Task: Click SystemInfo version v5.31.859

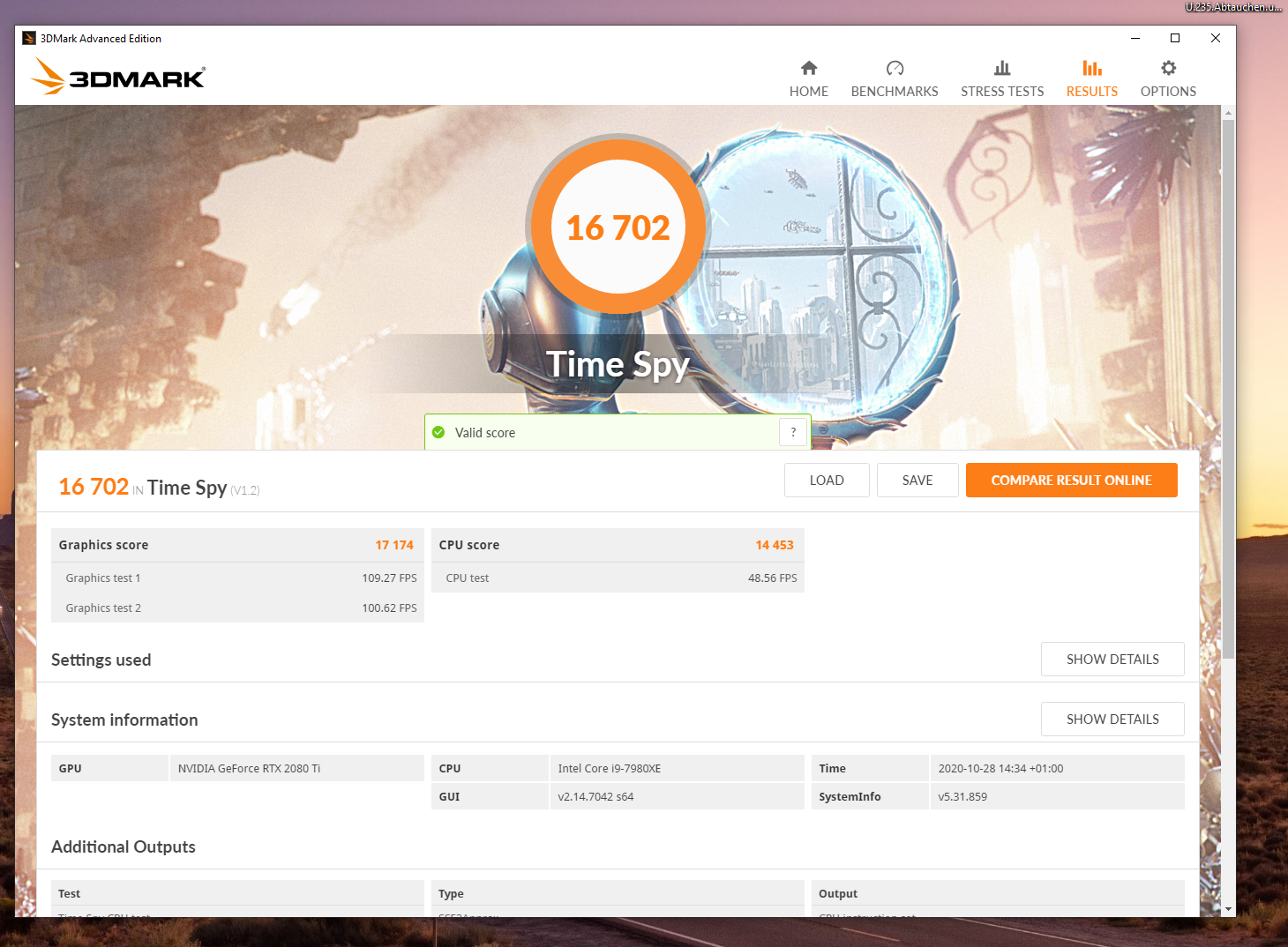Action: 1057,796
